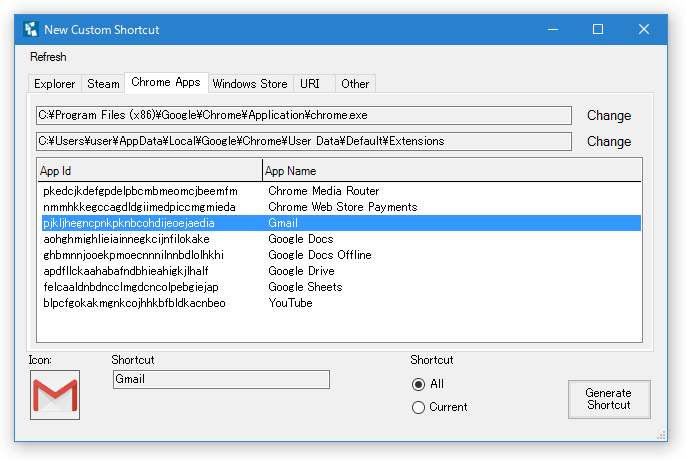
Task: Select the Chrome Apps tab
Action: click(x=166, y=82)
